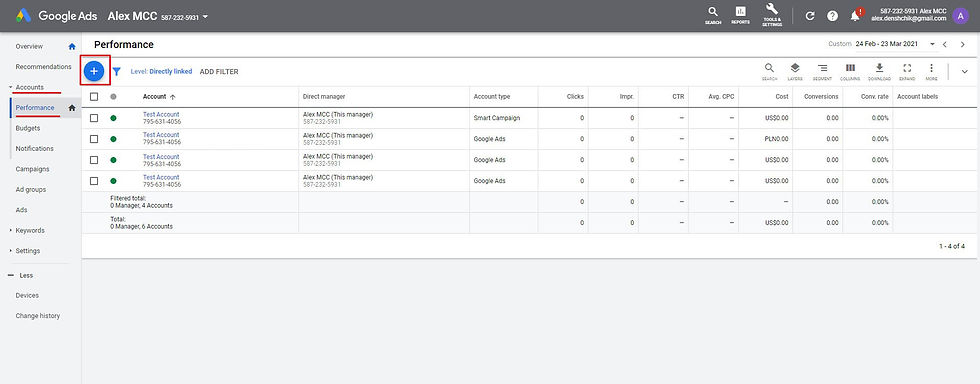Click the blue filter funnel icon
This screenshot has width=980, height=384.
[x=116, y=72]
